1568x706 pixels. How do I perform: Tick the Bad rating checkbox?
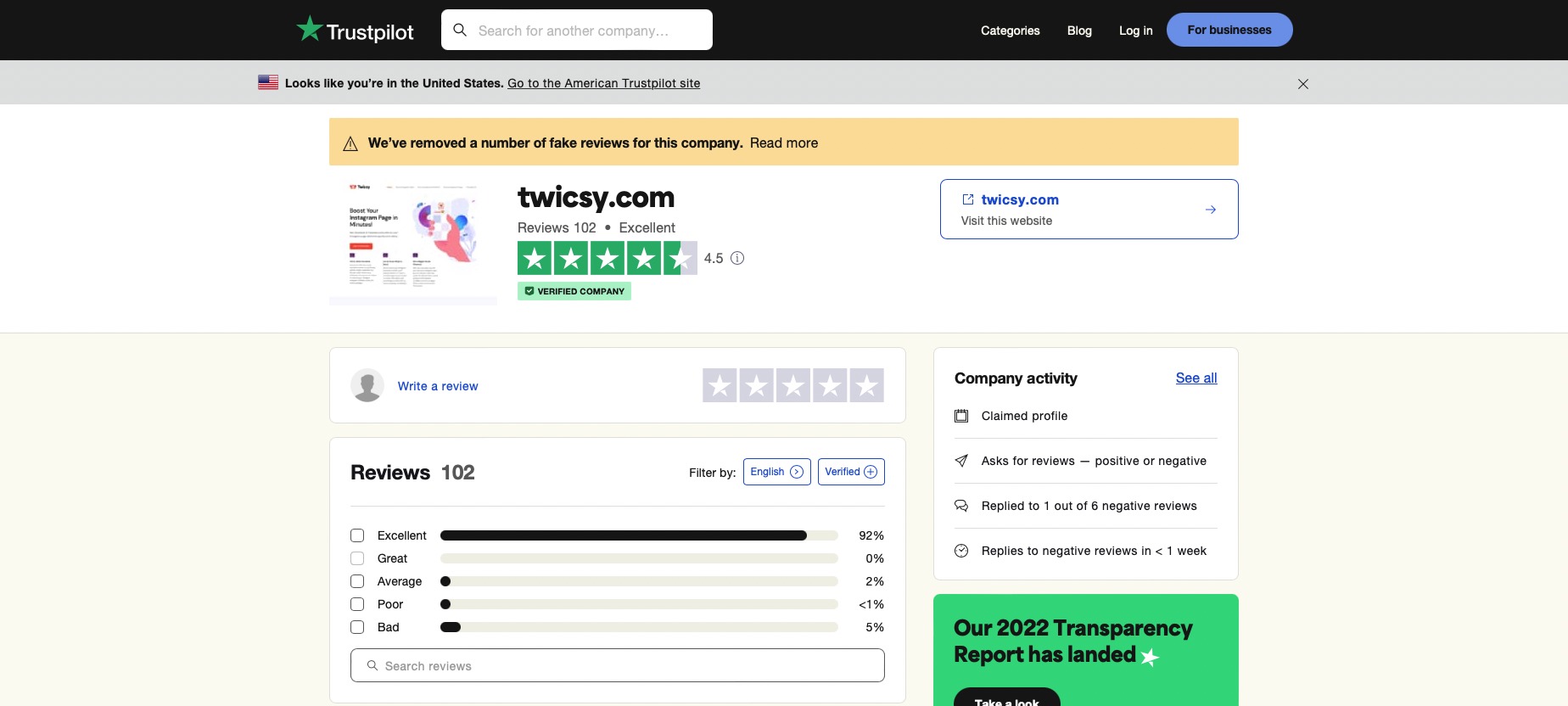pyautogui.click(x=357, y=627)
